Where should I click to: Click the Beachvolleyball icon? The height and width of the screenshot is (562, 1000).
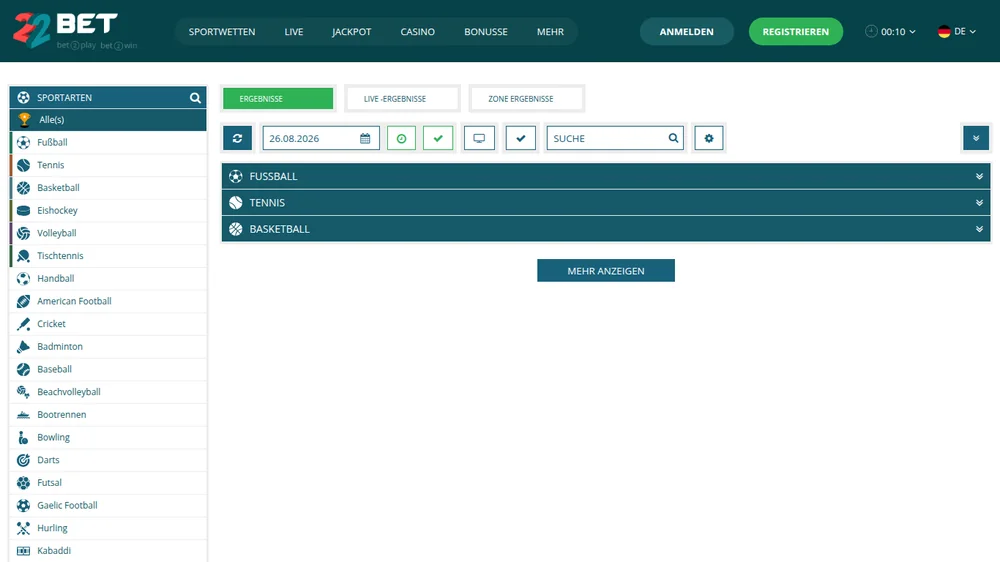point(24,392)
